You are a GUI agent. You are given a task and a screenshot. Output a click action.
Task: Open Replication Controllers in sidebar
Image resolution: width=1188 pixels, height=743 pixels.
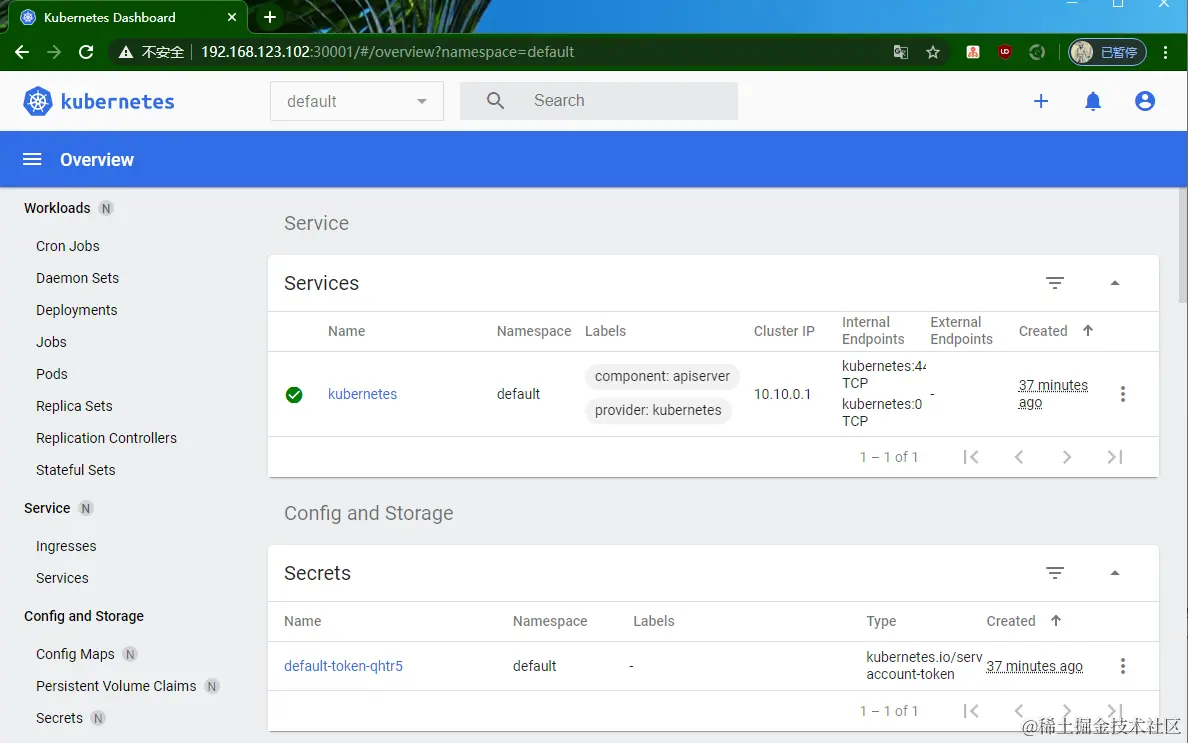pyautogui.click(x=106, y=438)
